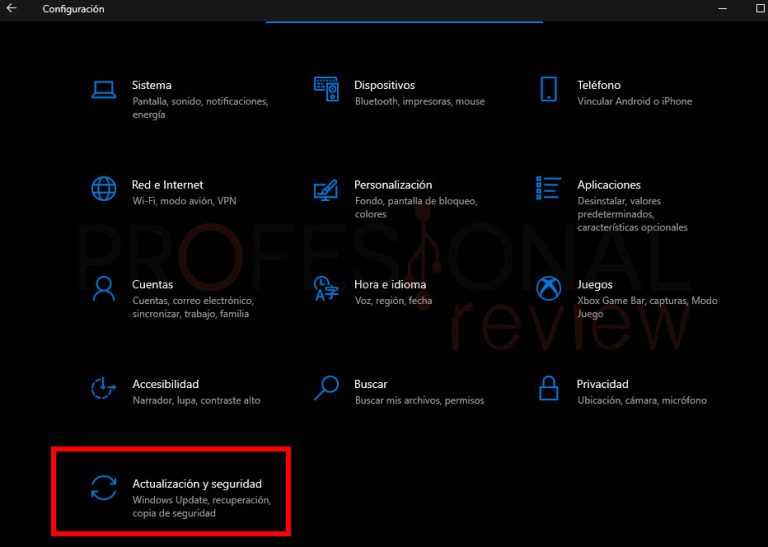Click 'Pantalla, sonido, notificaciones, energía' description

pyautogui.click(x=200, y=108)
